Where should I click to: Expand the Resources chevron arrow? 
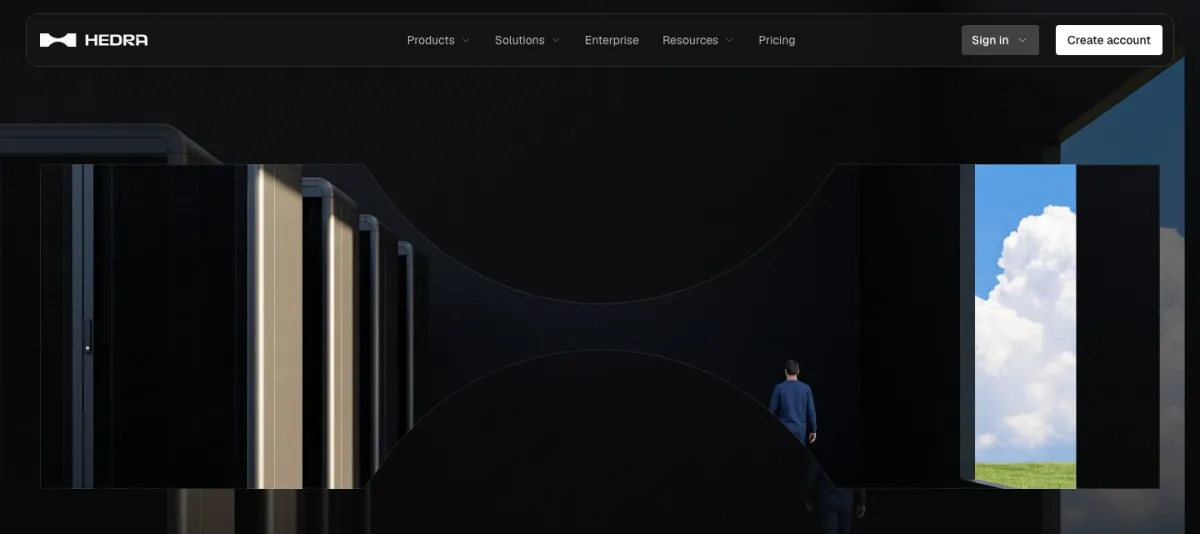pos(729,40)
